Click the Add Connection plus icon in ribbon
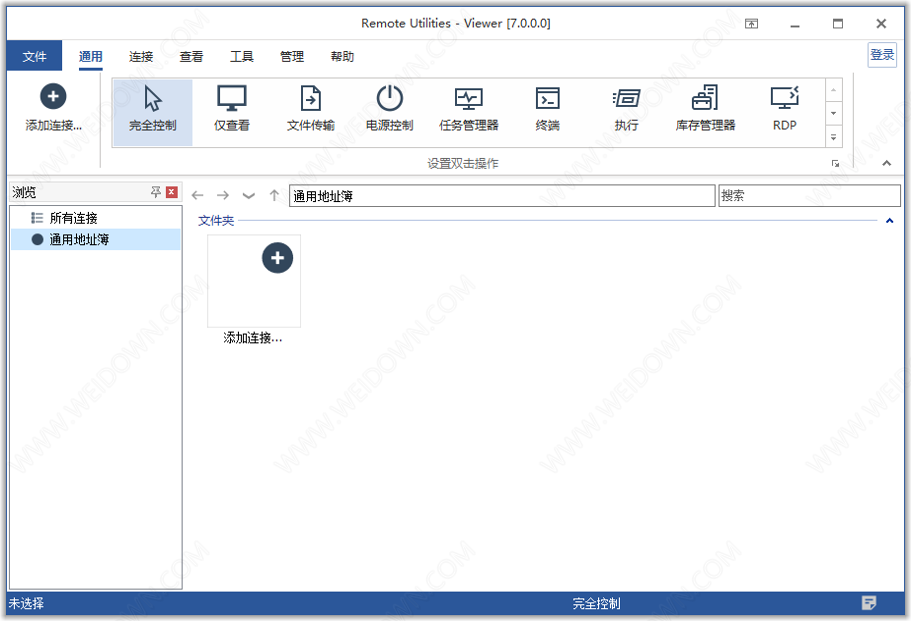Viewport: 911px width, 621px height. 53,96
